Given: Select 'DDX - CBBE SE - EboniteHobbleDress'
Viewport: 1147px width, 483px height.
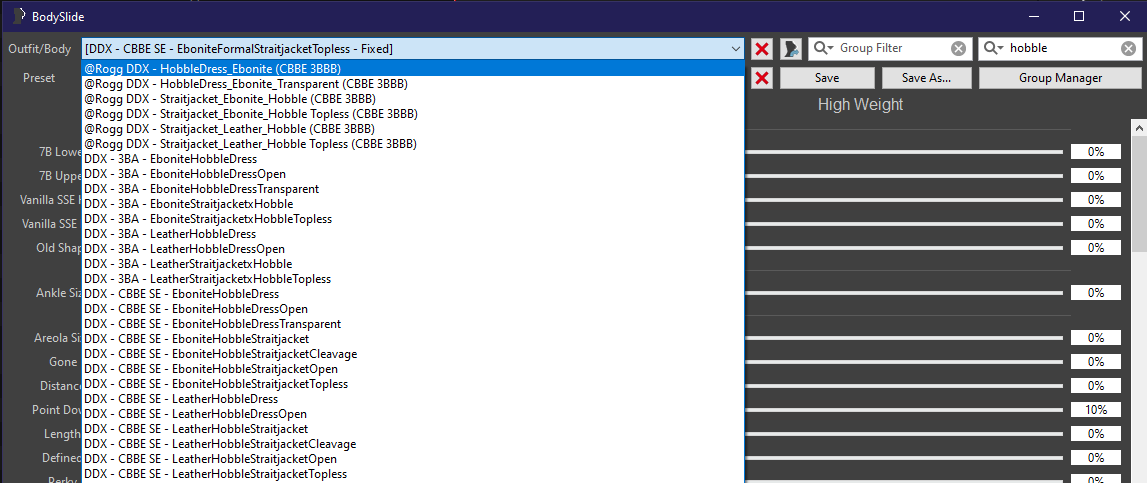Looking at the screenshot, I should pyautogui.click(x=413, y=294).
